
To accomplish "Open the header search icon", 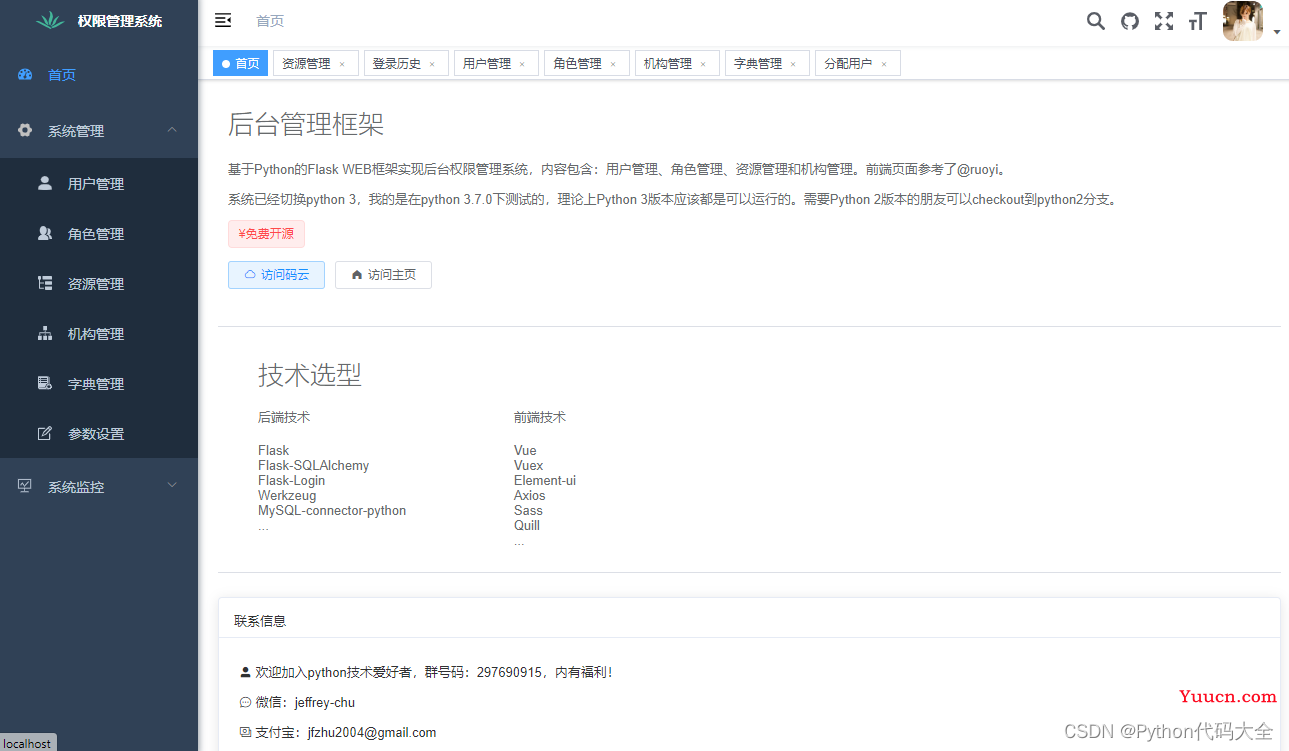I will click(1096, 21).
